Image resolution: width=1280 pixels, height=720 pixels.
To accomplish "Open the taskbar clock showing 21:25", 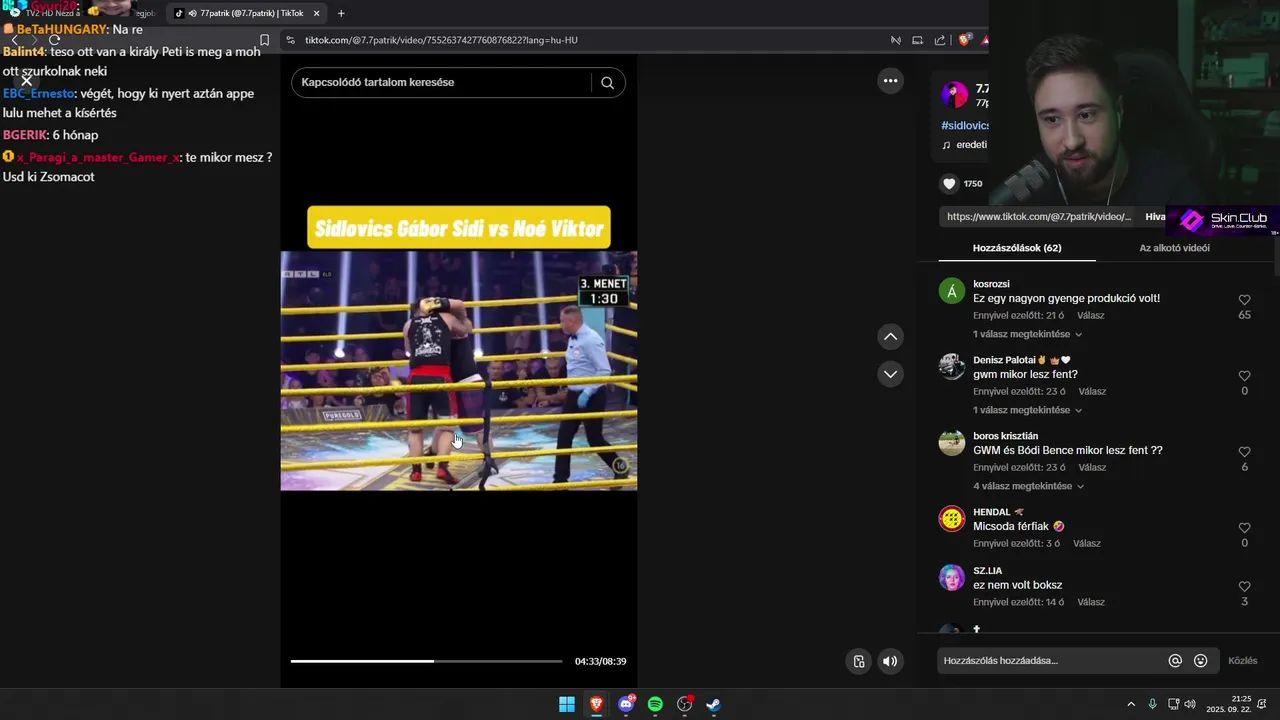I will click(1228, 704).
